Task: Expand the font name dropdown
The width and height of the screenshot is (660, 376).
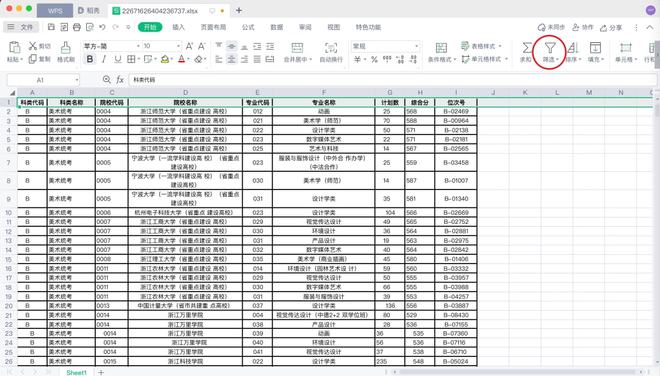Action: 138,46
